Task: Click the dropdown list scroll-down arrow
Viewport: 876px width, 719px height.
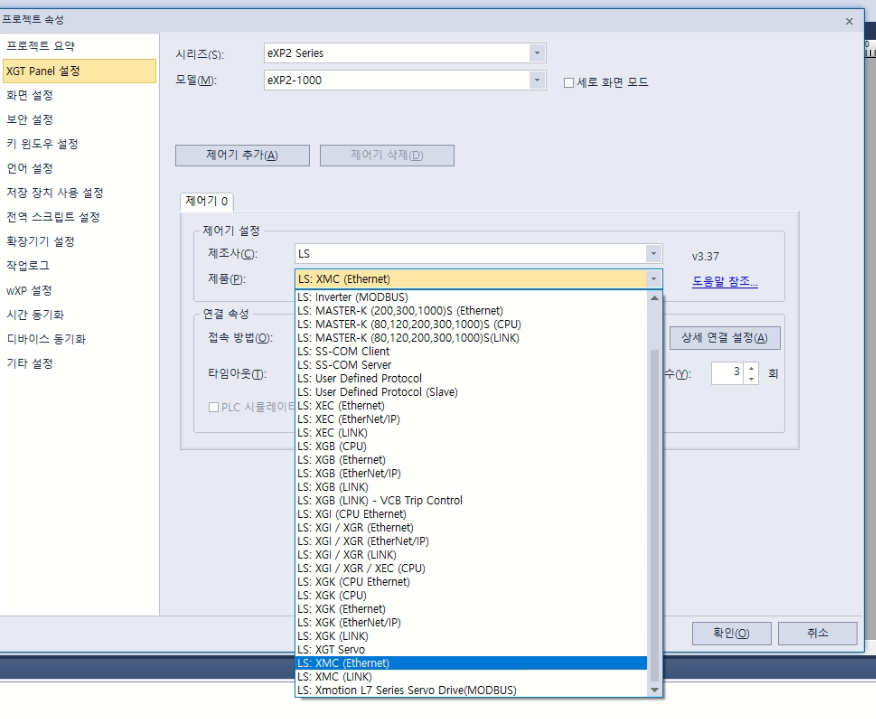Action: pos(654,691)
